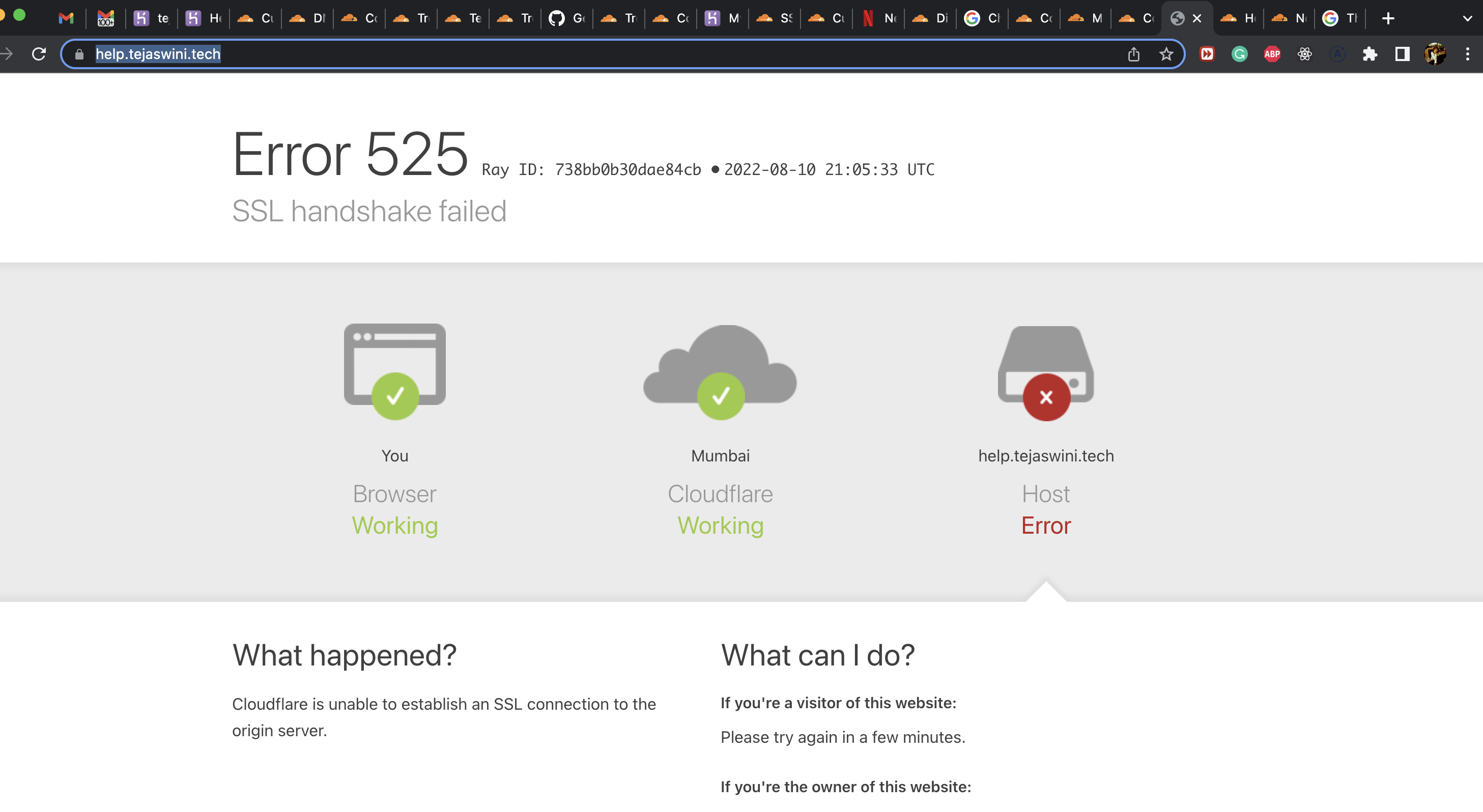This screenshot has width=1483, height=812.
Task: Switch to the Gmail tab
Action: tap(66, 18)
